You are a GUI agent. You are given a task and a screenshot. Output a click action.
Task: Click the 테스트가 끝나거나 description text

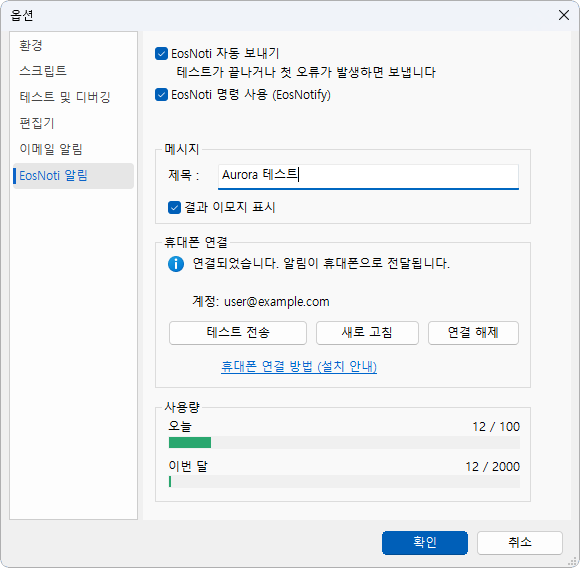click(306, 72)
